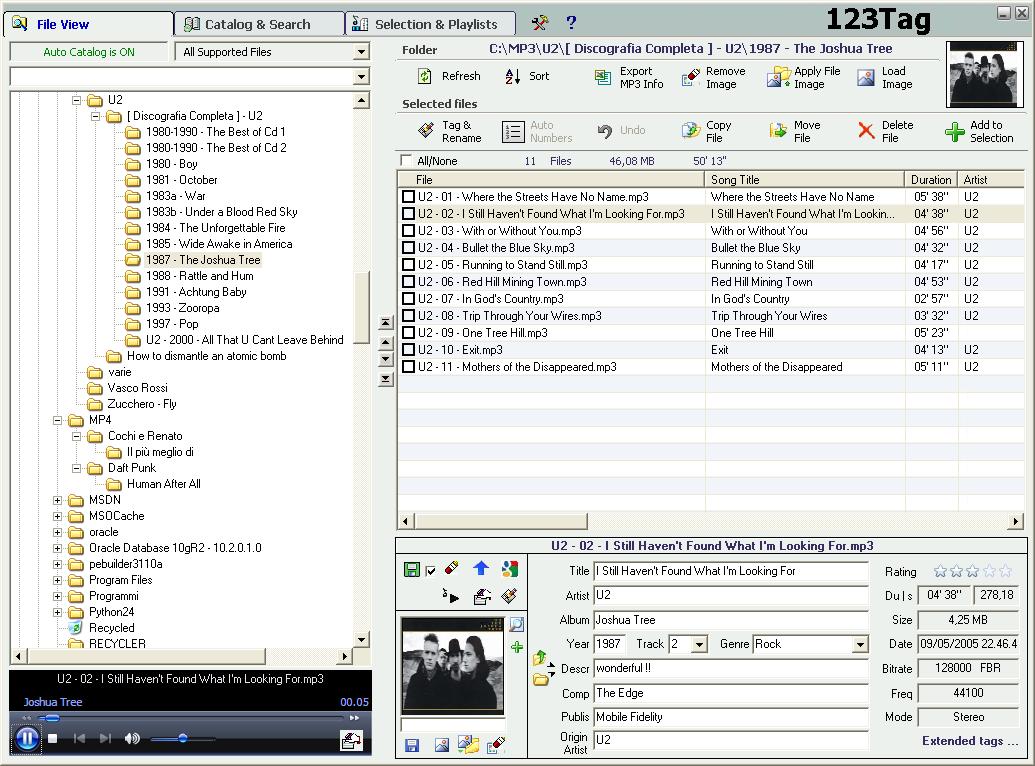Toggle the All/None checkbox
The height and width of the screenshot is (766, 1035).
[406, 161]
